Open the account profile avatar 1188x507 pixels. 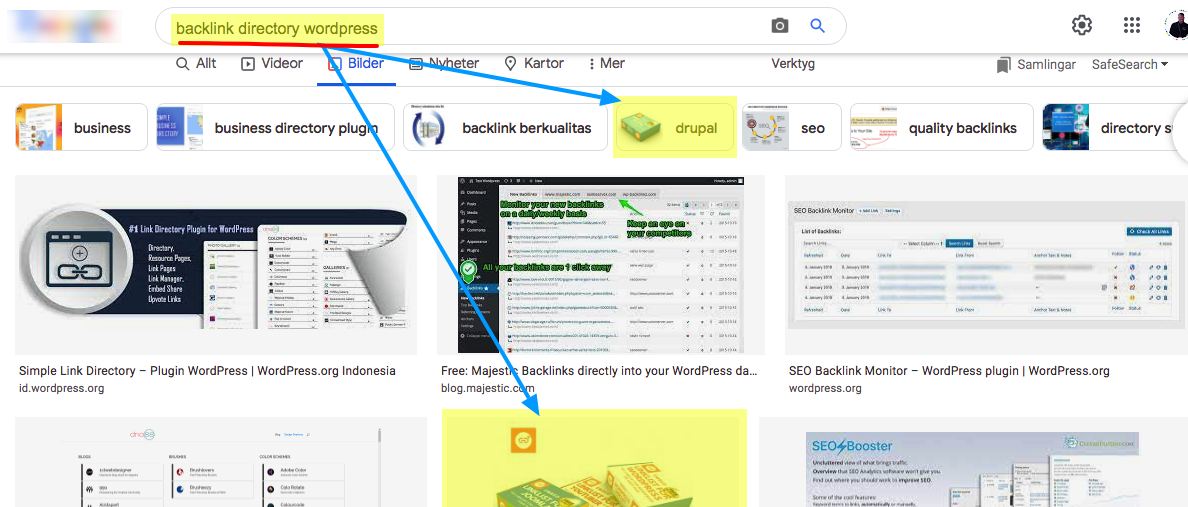pyautogui.click(x=1177, y=26)
